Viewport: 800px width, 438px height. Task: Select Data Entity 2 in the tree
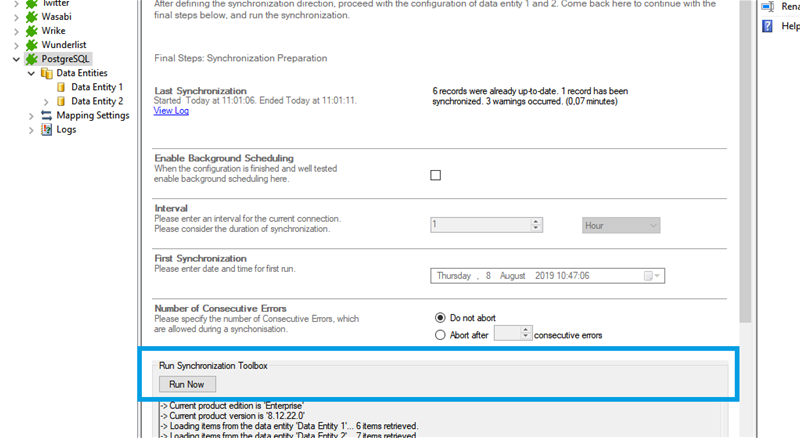pos(97,101)
